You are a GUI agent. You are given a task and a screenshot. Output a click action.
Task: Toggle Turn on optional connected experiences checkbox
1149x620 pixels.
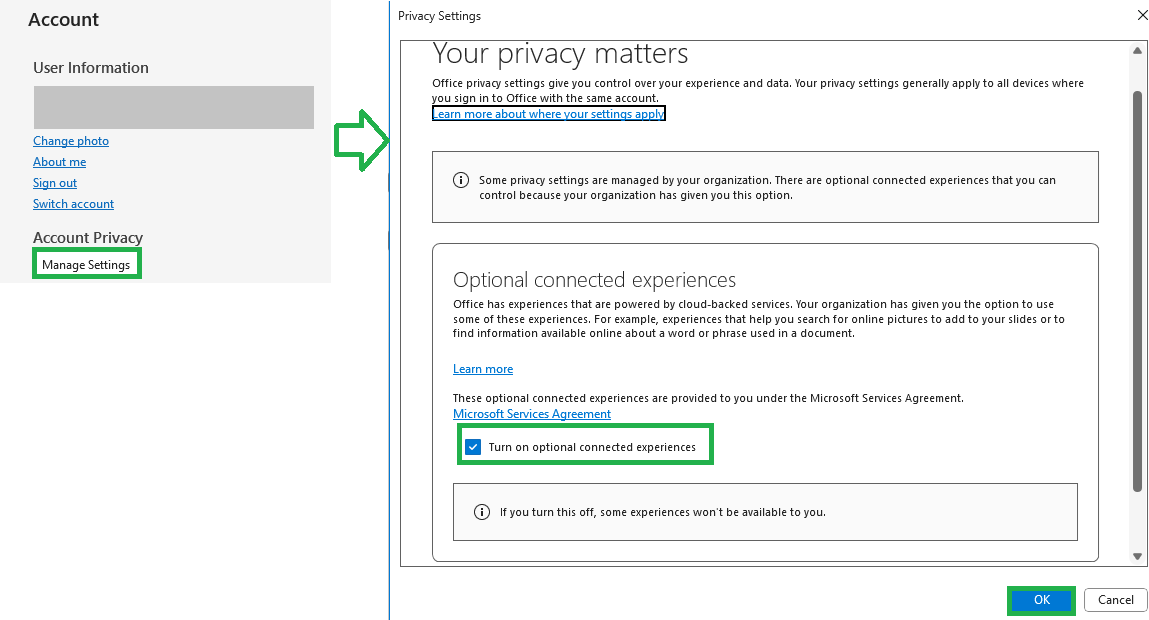[473, 447]
